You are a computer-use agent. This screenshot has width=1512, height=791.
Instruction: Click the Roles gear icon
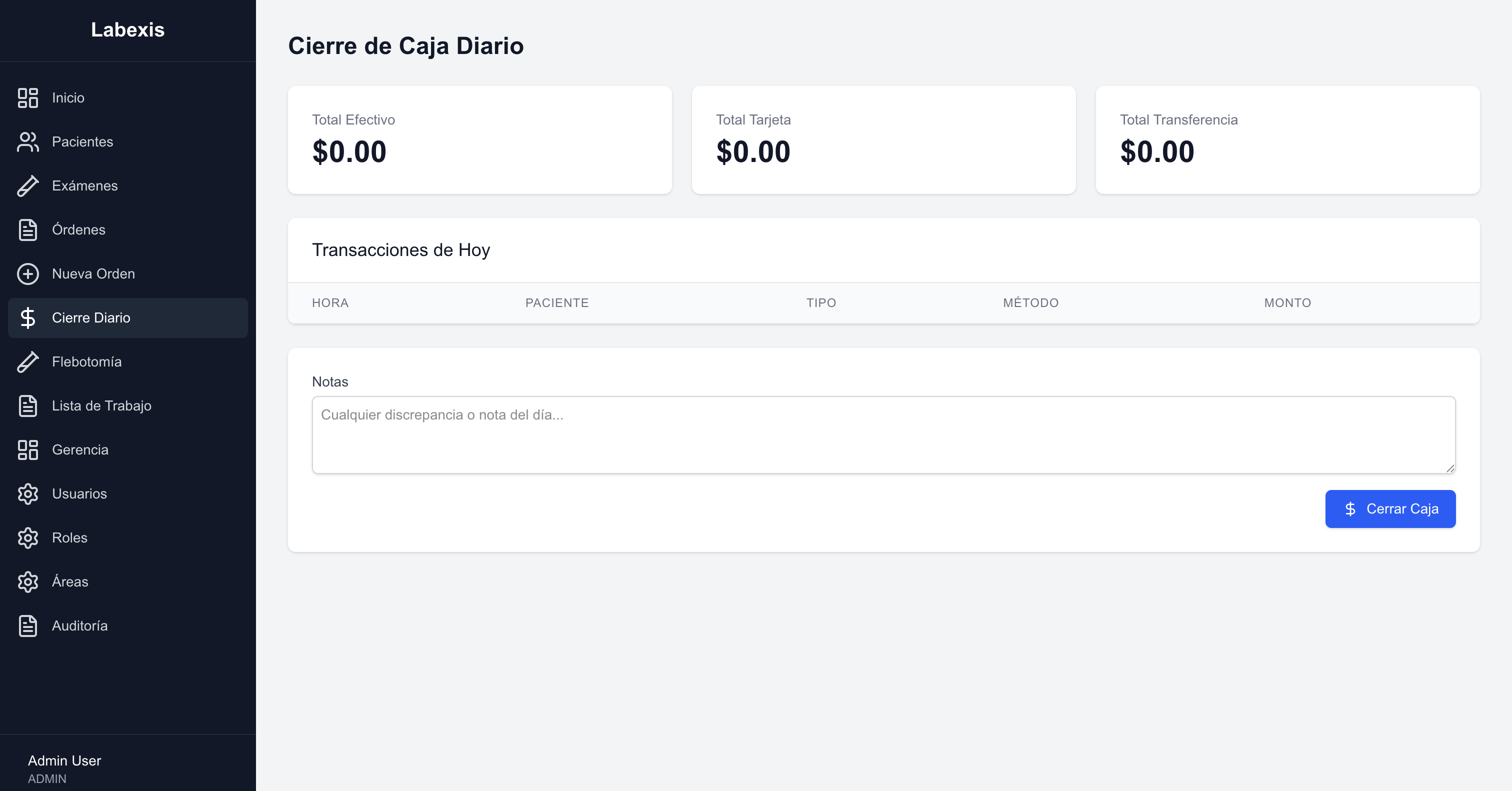(27, 537)
